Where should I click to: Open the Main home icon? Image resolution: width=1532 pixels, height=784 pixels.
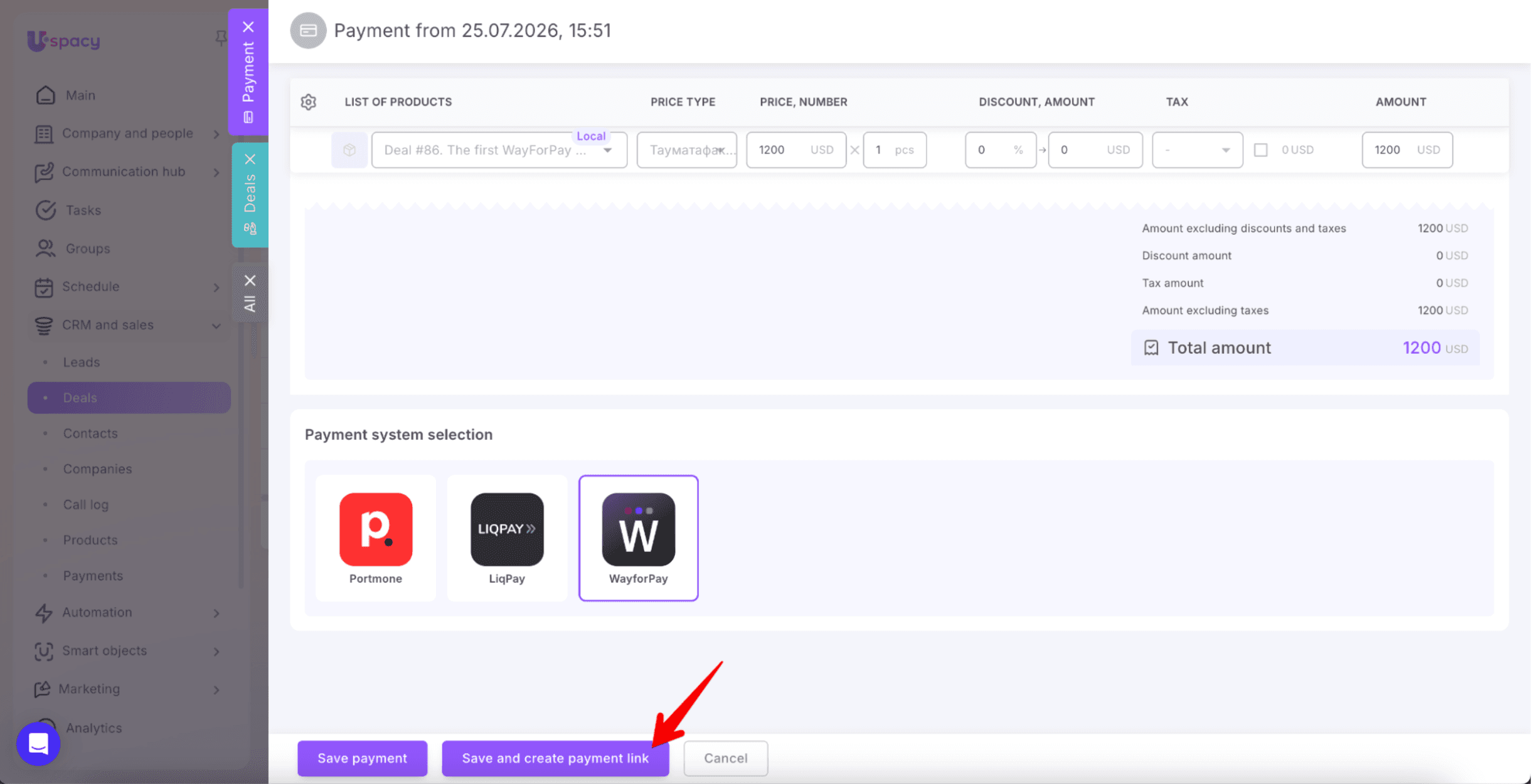pyautogui.click(x=45, y=95)
